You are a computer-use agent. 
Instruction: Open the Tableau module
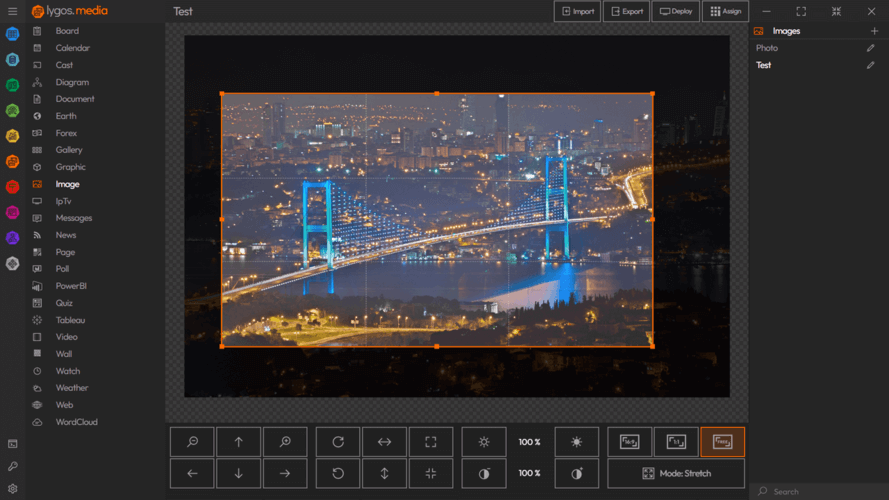click(x=70, y=320)
